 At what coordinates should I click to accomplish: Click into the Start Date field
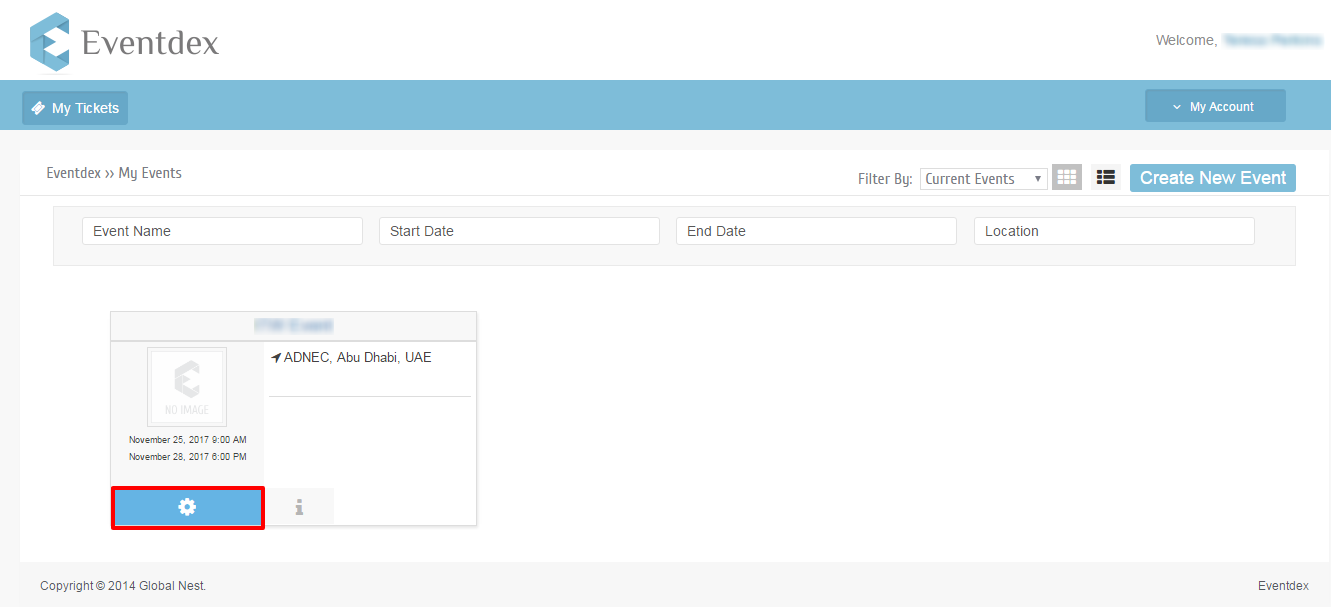(519, 231)
